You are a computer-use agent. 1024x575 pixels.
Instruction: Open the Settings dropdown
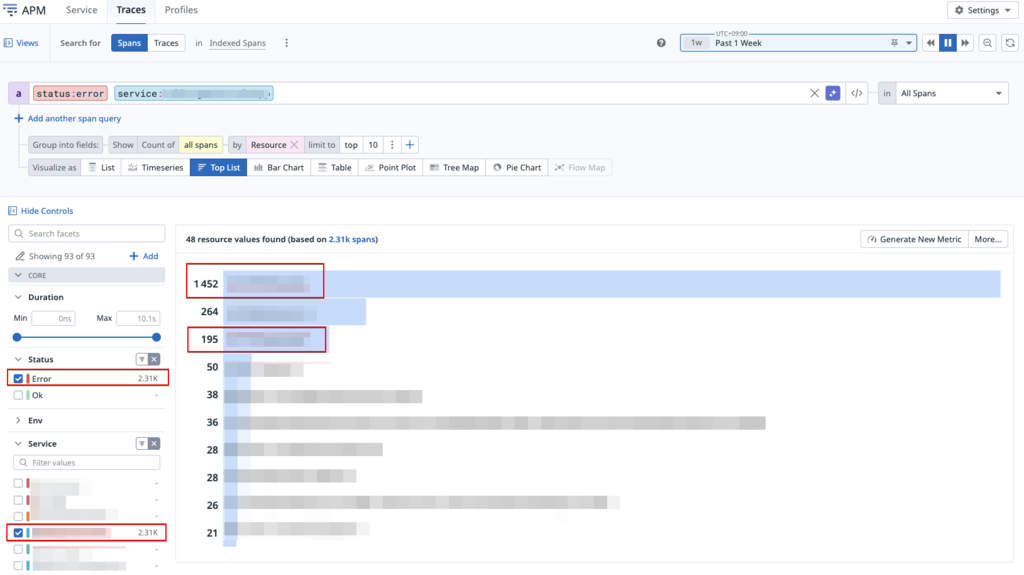[983, 10]
